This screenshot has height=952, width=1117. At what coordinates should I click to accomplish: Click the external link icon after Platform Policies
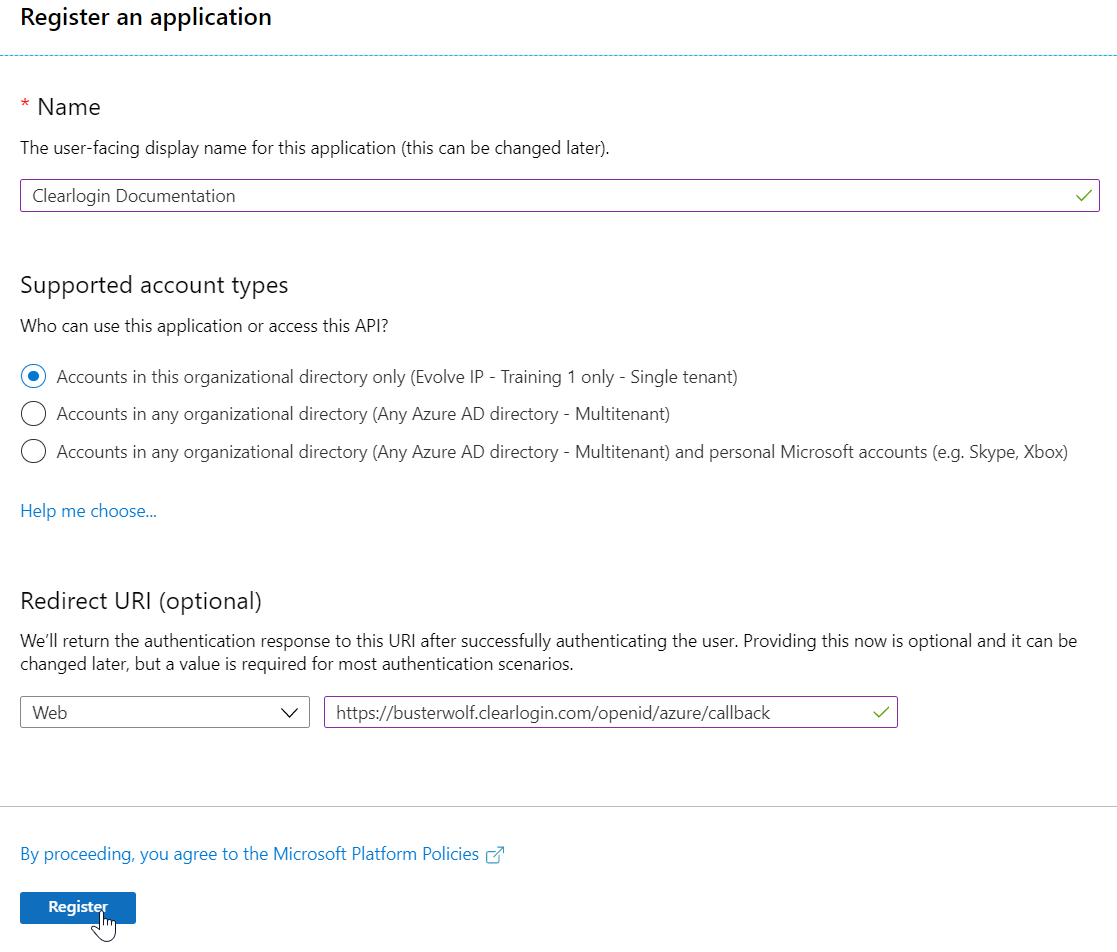(x=494, y=855)
